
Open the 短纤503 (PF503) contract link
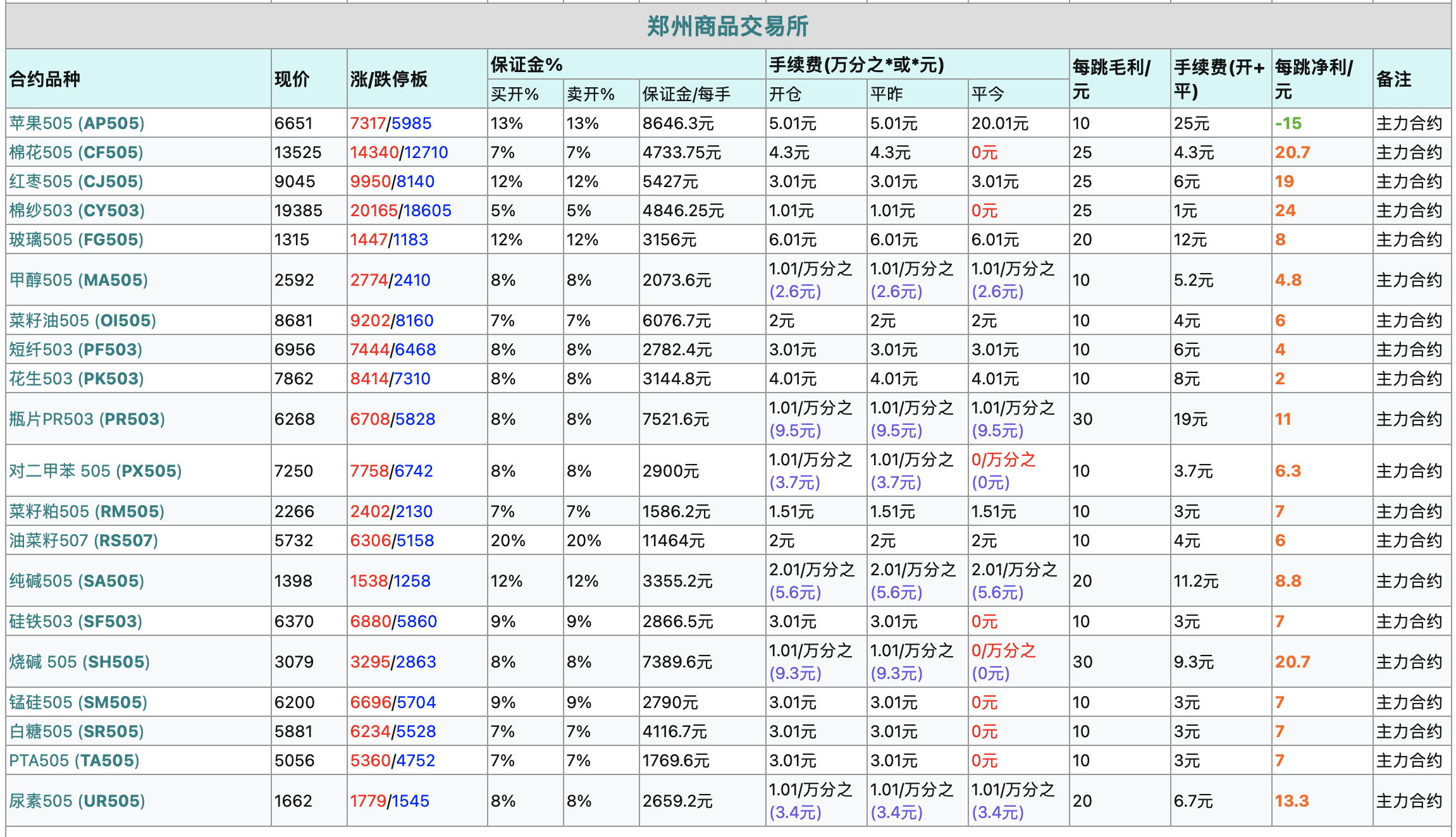75,350
